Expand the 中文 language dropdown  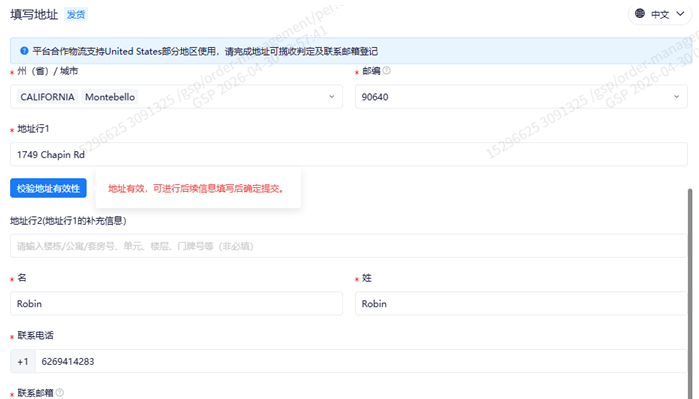coord(660,14)
